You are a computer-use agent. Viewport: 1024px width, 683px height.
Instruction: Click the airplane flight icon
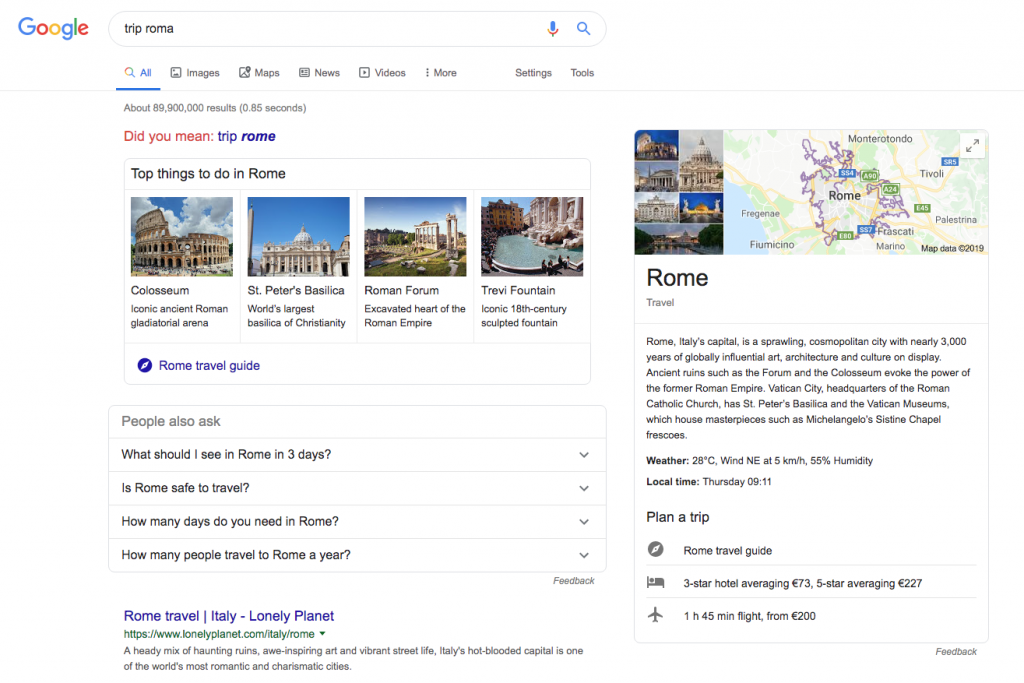tap(656, 615)
